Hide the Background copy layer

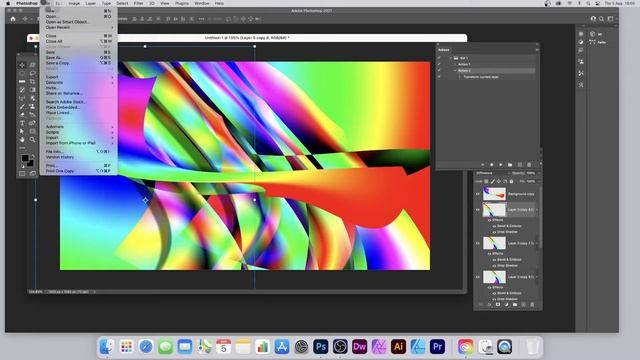coord(478,194)
